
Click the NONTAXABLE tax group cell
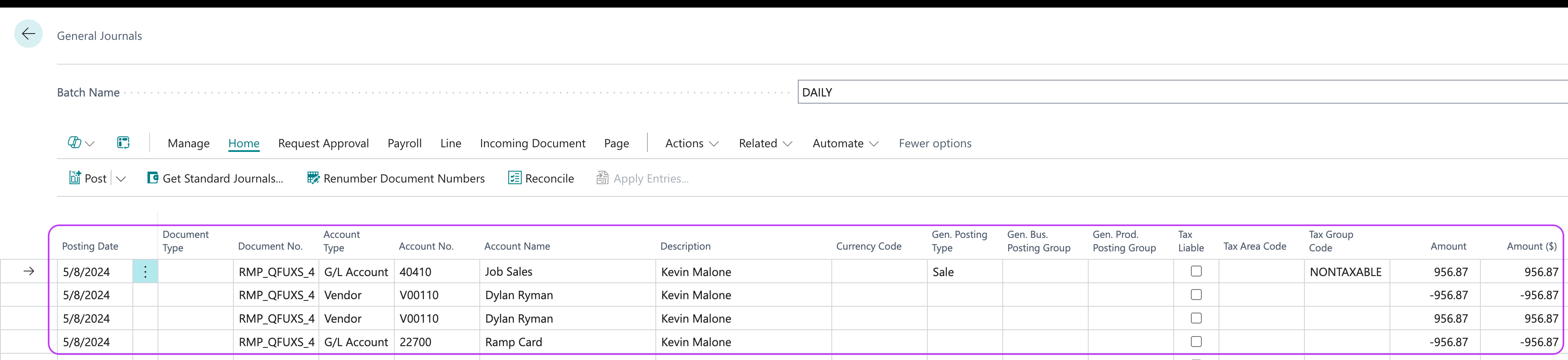tap(1346, 271)
